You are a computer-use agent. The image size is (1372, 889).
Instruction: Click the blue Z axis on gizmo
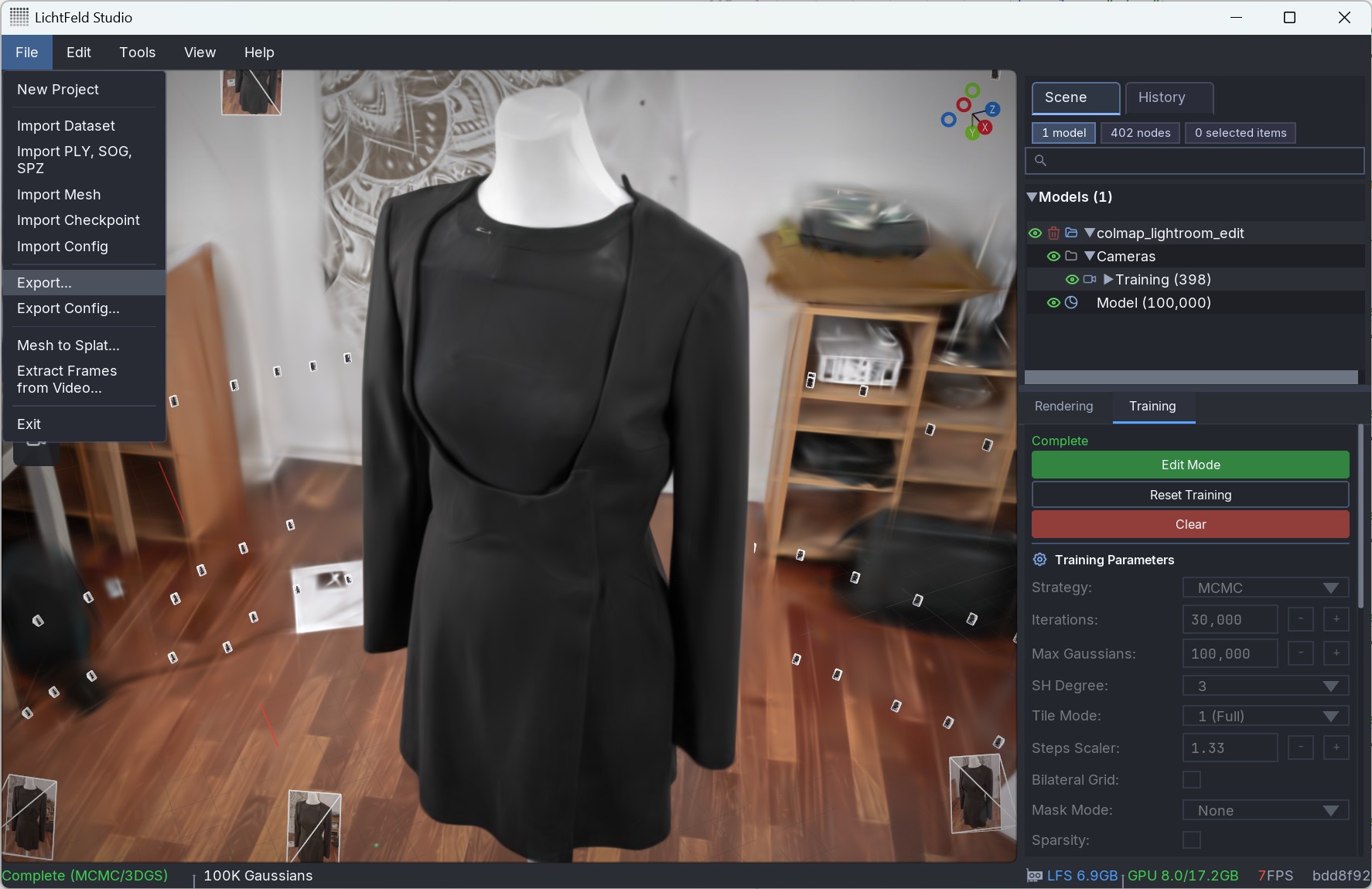tap(992, 110)
